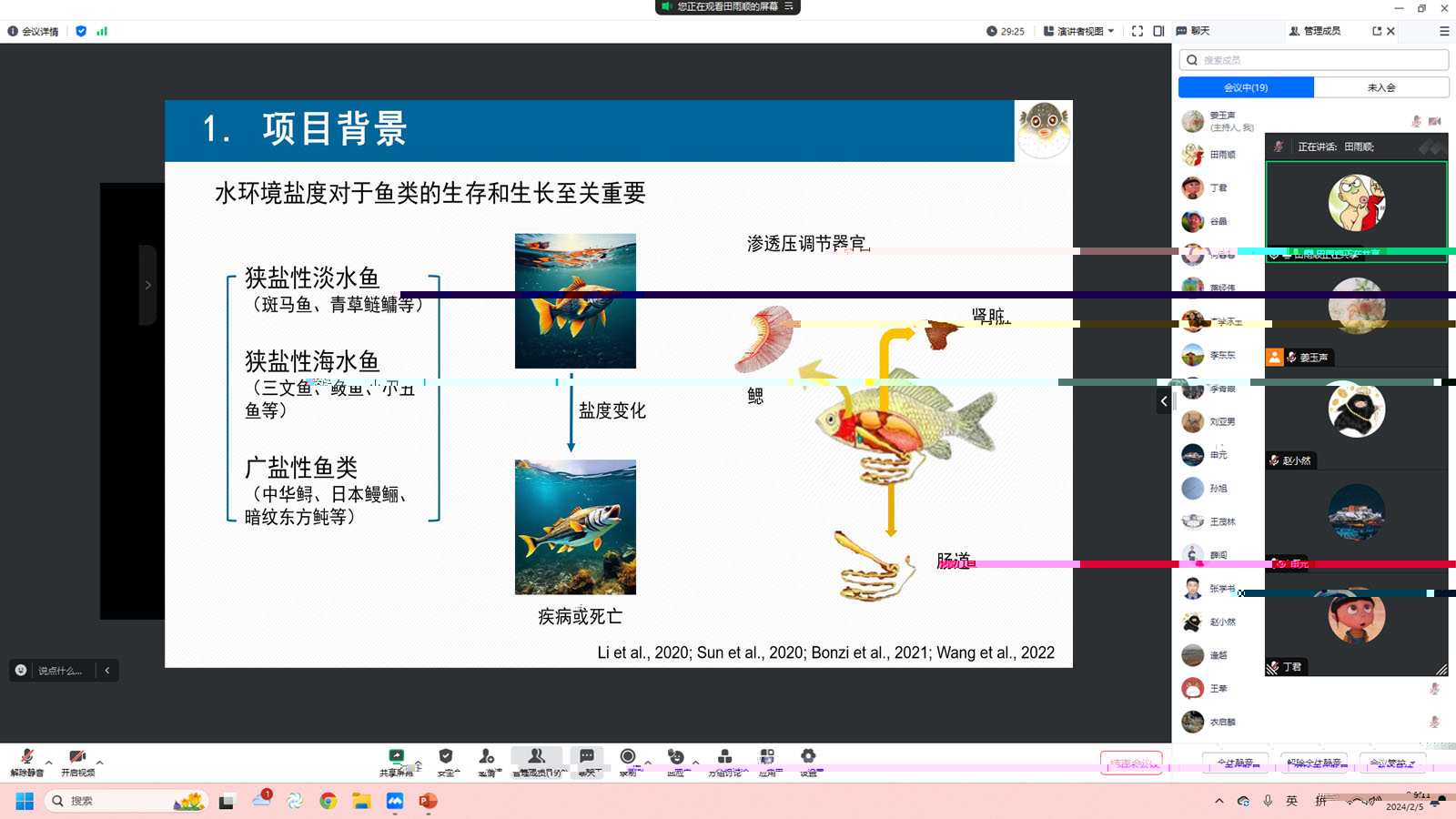Open the sharing banner menu icon

tap(789, 6)
